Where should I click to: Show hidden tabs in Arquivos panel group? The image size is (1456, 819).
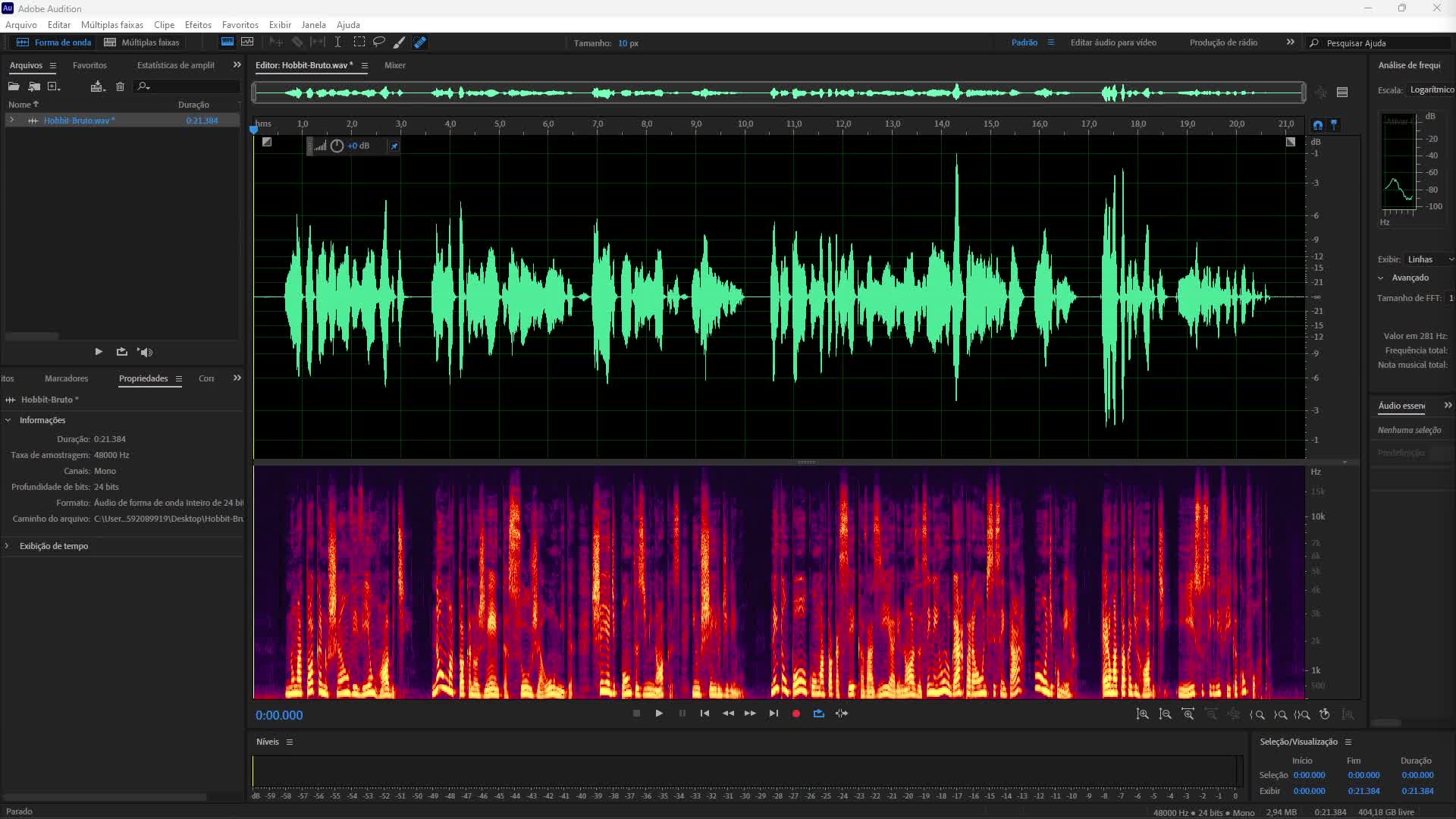click(237, 65)
